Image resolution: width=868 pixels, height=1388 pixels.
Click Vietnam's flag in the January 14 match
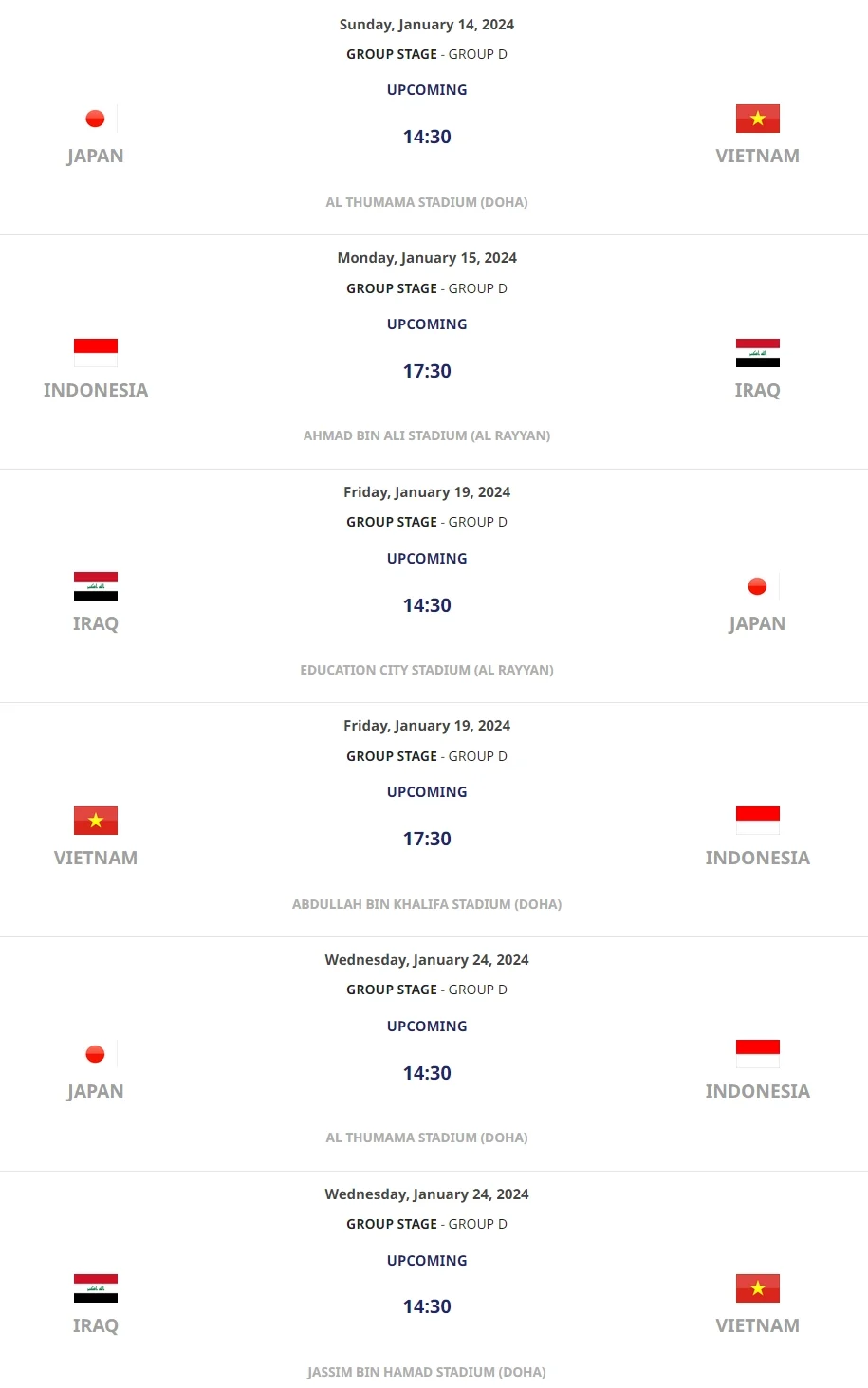pyautogui.click(x=757, y=119)
